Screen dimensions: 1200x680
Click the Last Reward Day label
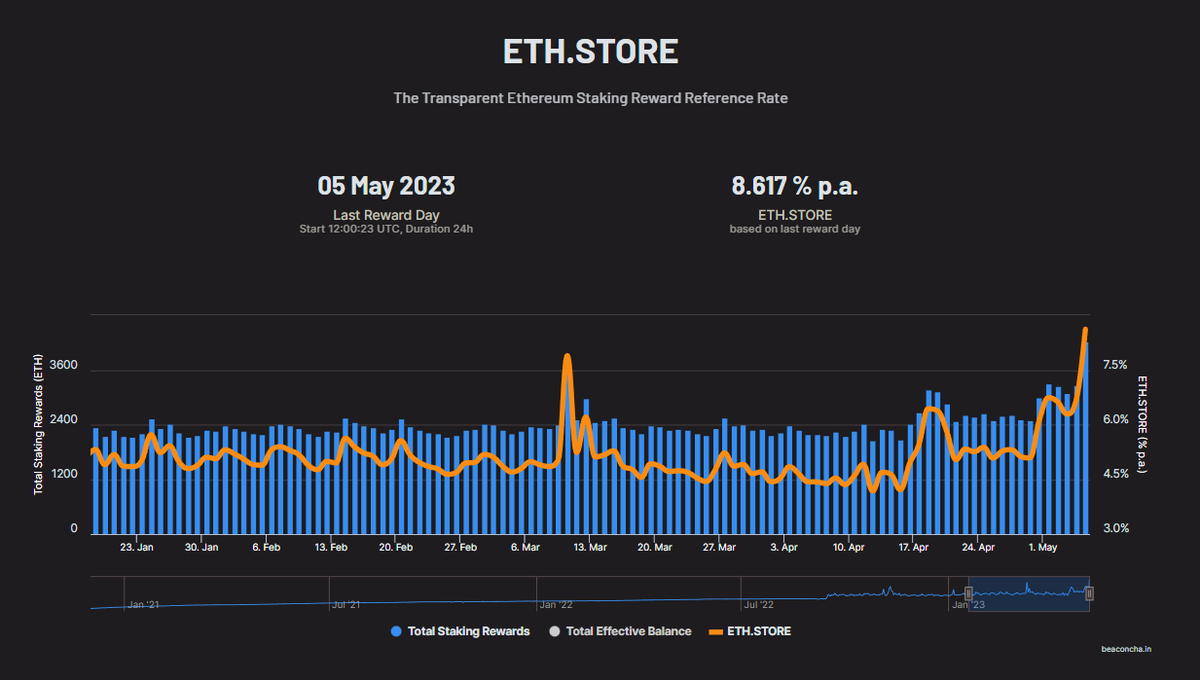coord(386,215)
